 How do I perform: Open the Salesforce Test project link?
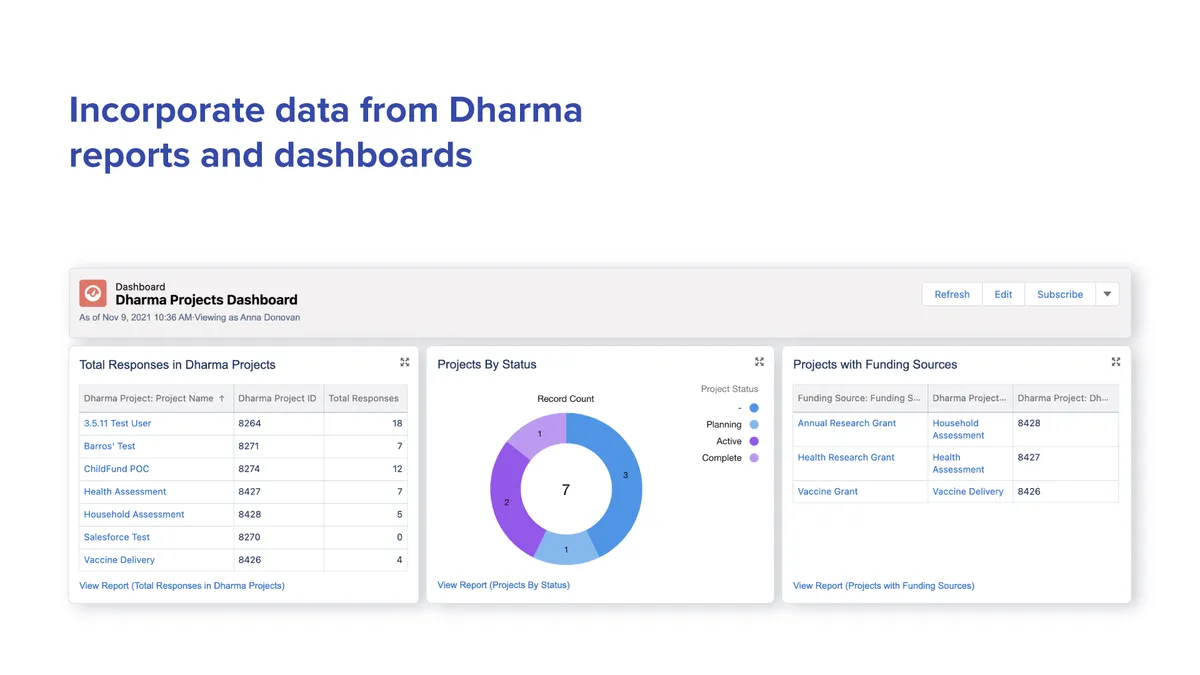coord(117,538)
